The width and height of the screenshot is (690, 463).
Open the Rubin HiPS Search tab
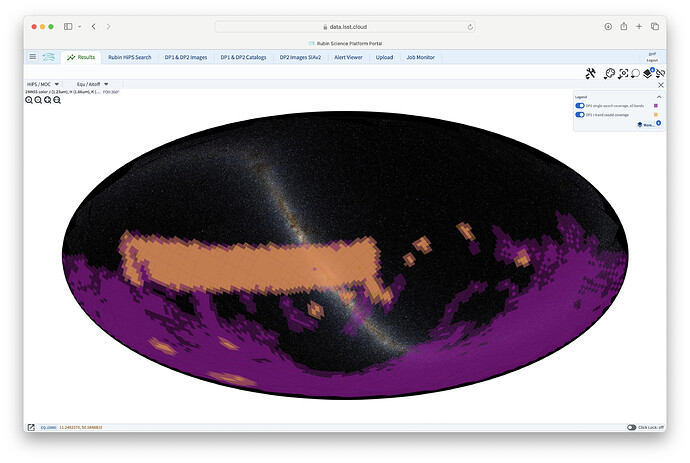pyautogui.click(x=130, y=57)
